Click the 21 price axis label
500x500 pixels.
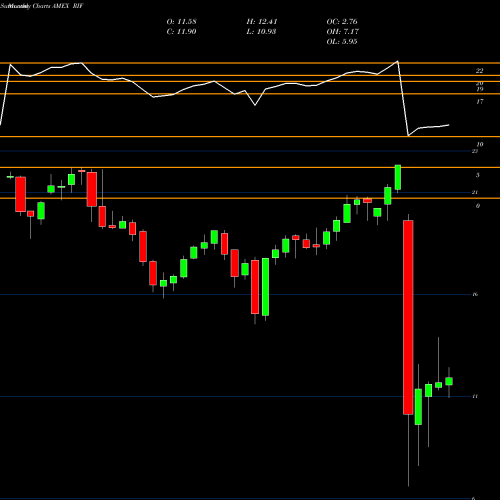475,192
